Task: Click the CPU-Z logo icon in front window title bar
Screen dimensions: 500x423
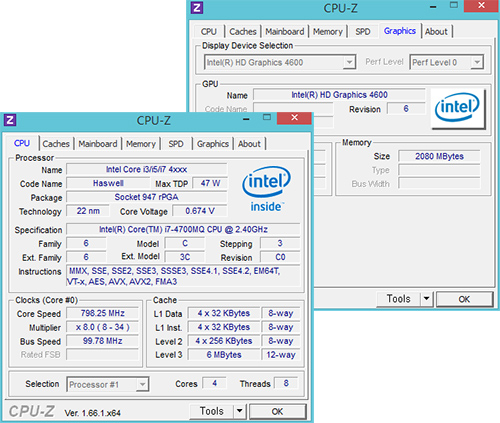Action: [x=10, y=120]
